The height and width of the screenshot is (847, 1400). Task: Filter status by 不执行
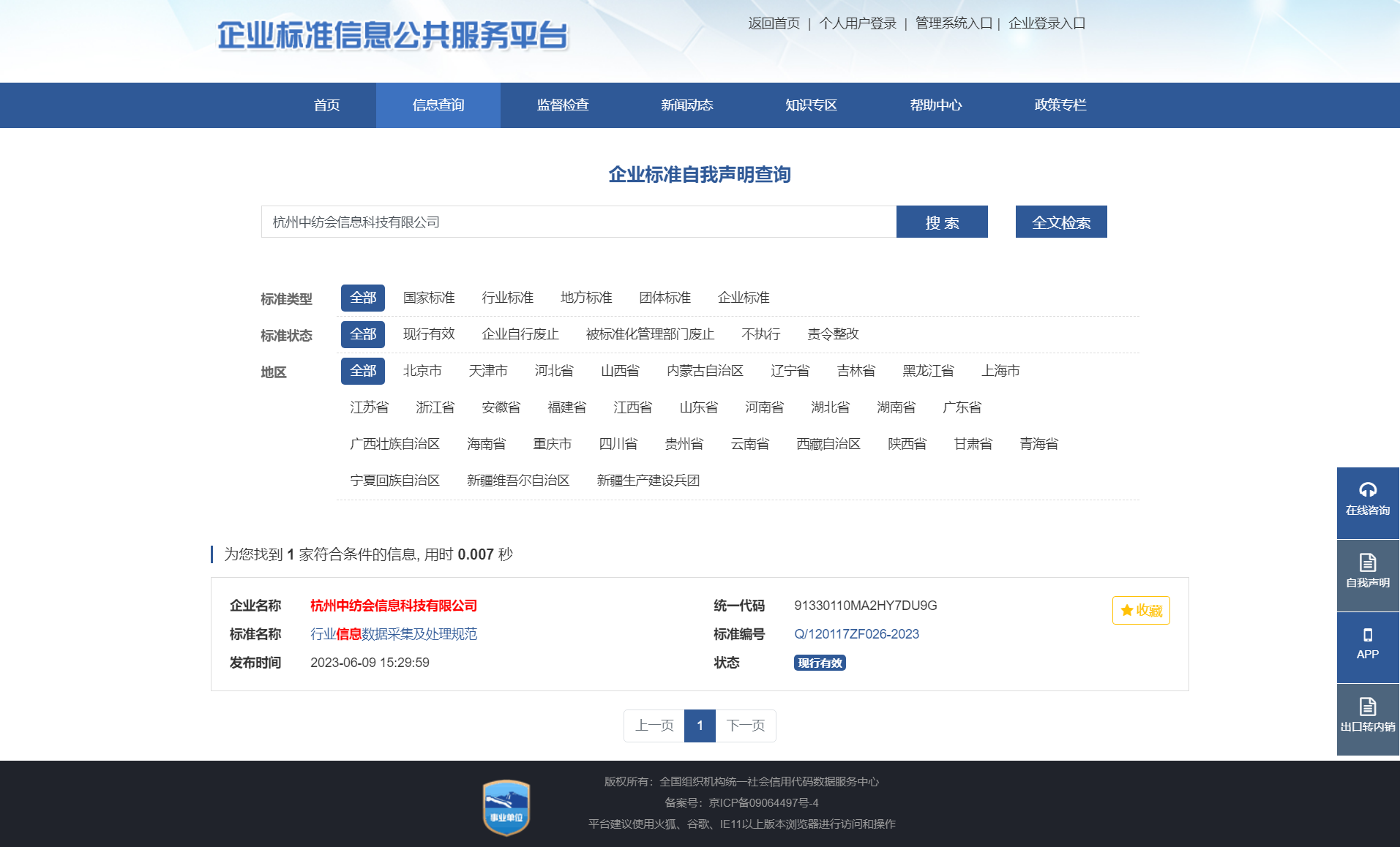pos(760,334)
